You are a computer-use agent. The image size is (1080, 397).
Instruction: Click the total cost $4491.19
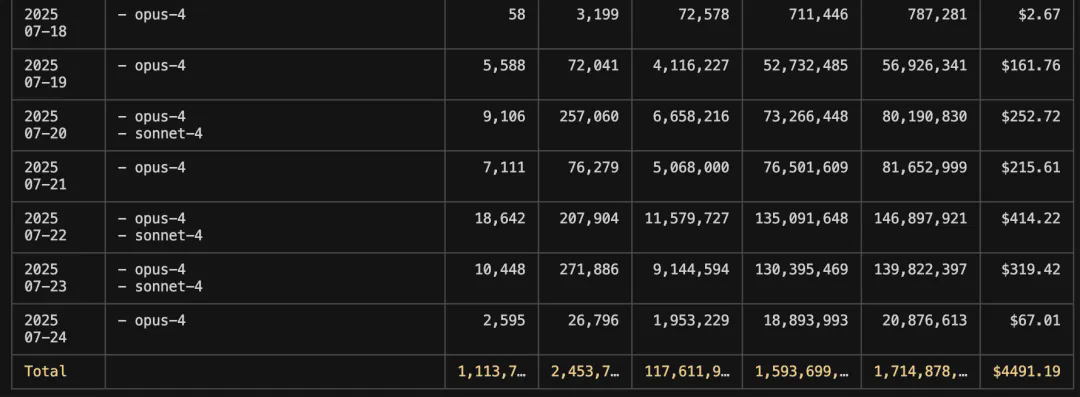point(1026,371)
